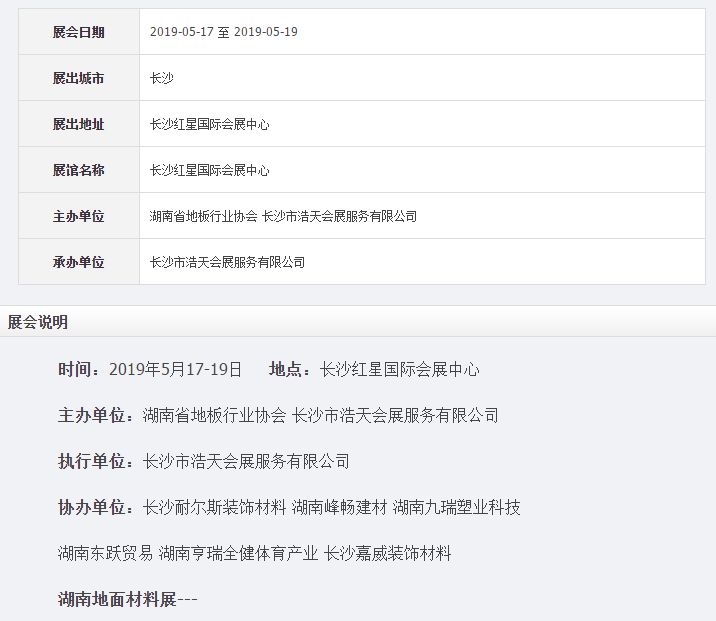Click 协办单位: 长沙耐尔斯装饰材料 line
This screenshot has width=716, height=621.
pyautogui.click(x=289, y=507)
